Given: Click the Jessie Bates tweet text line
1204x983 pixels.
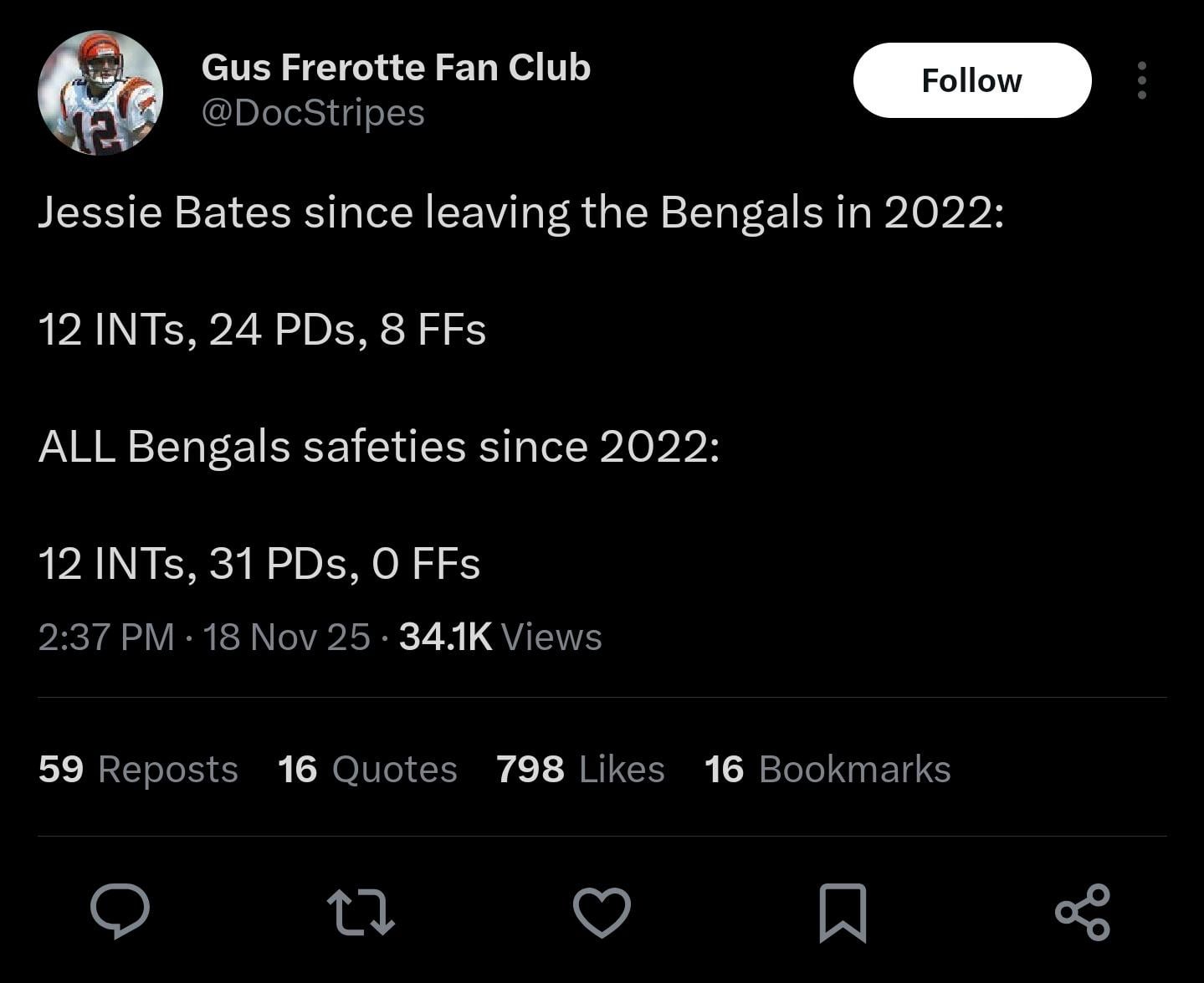Looking at the screenshot, I should point(520,212).
